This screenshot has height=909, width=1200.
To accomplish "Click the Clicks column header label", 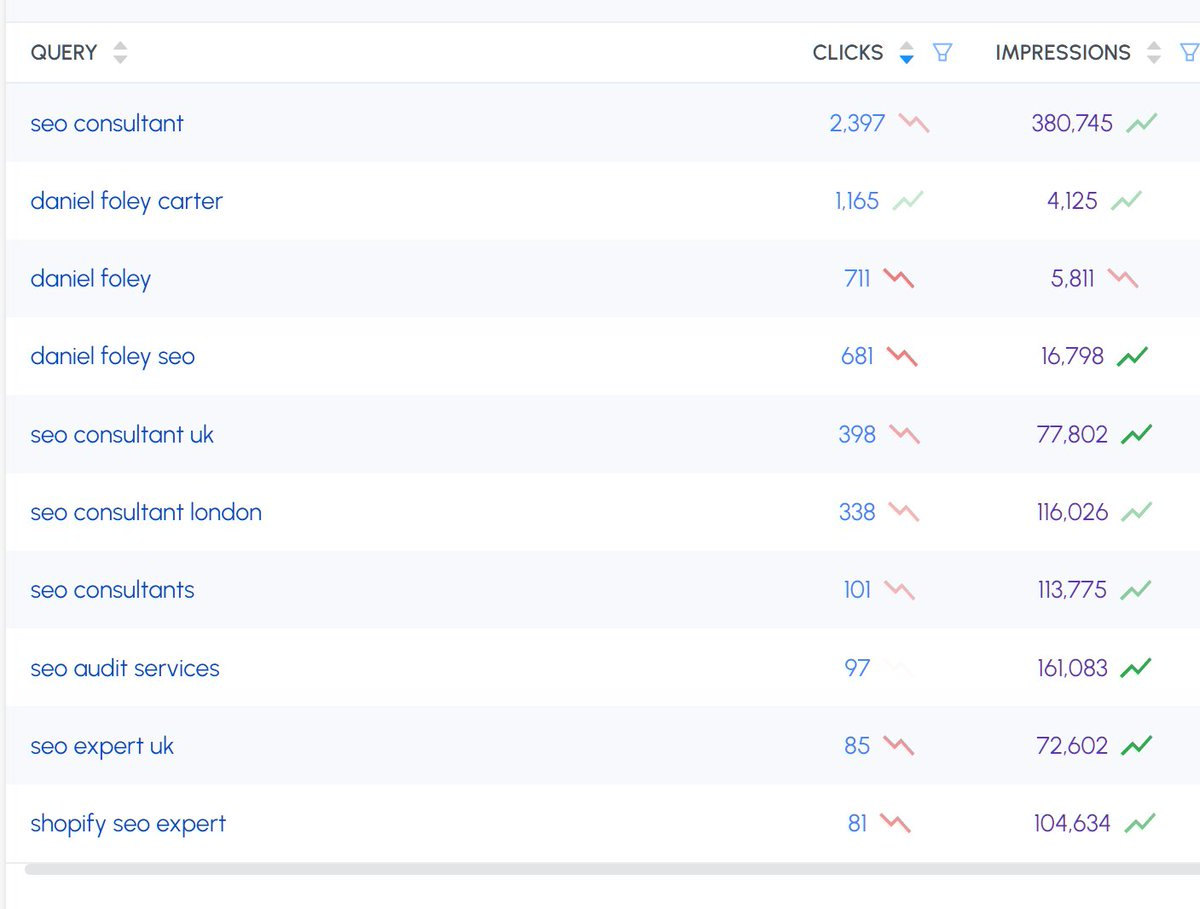I will click(848, 53).
